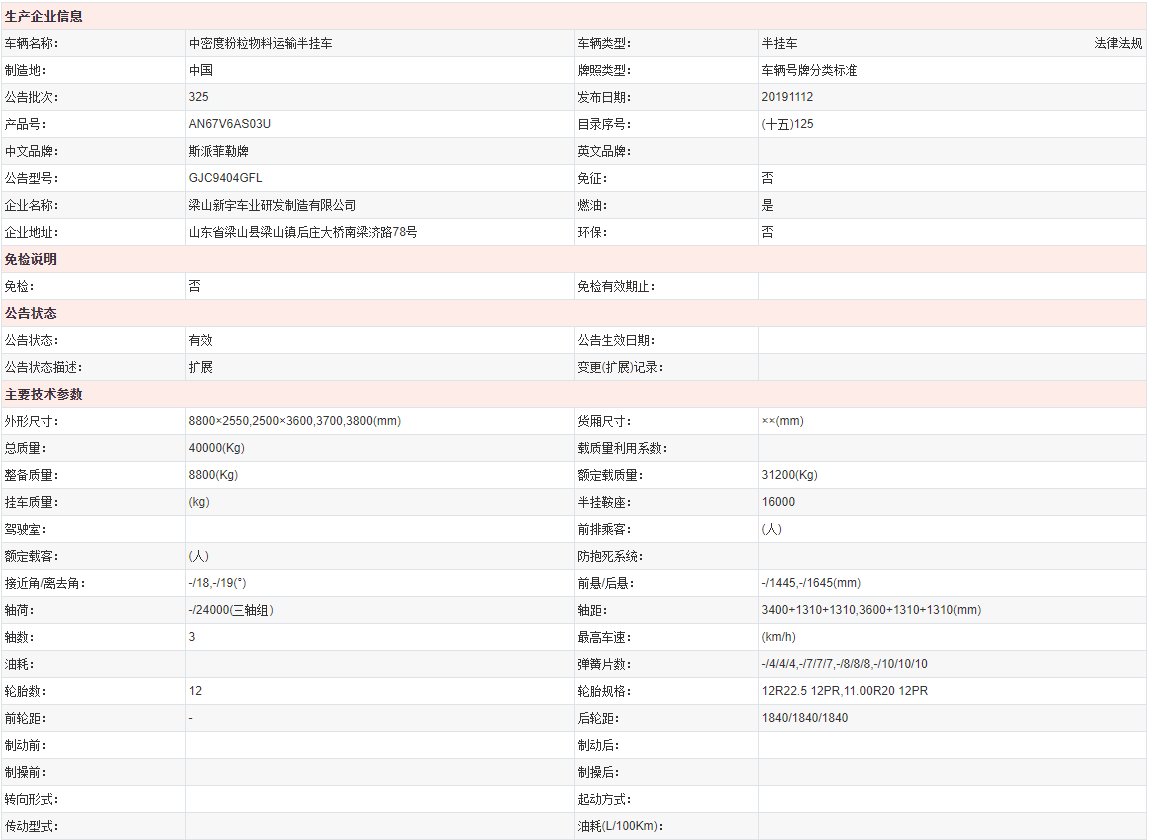1149x840 pixels.
Task: Click the brand name 斯派菲勒牌
Action: pos(218,152)
